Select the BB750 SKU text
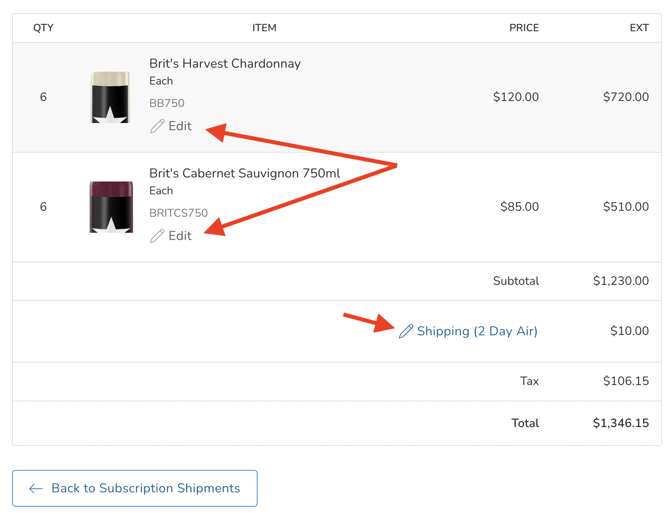This screenshot has height=516, width=670. [167, 103]
